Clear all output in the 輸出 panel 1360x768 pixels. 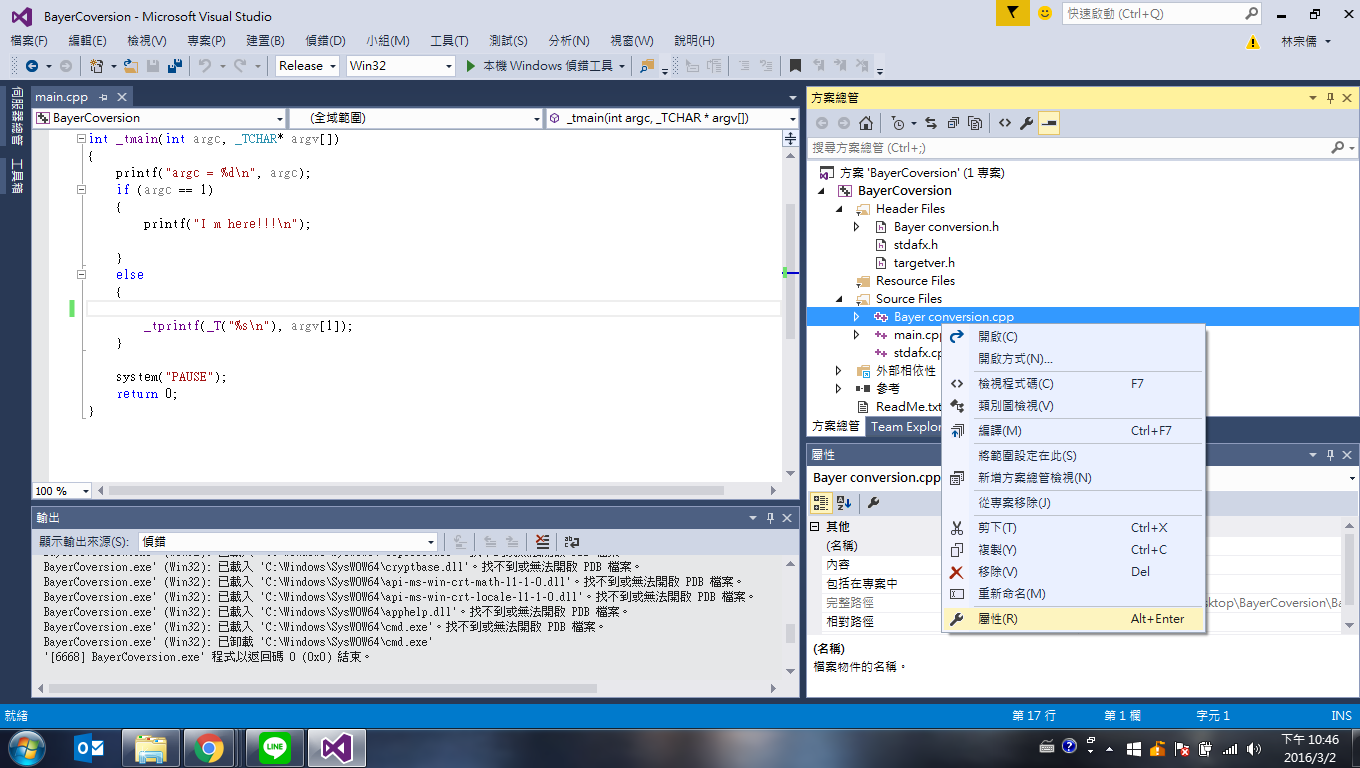[x=540, y=541]
